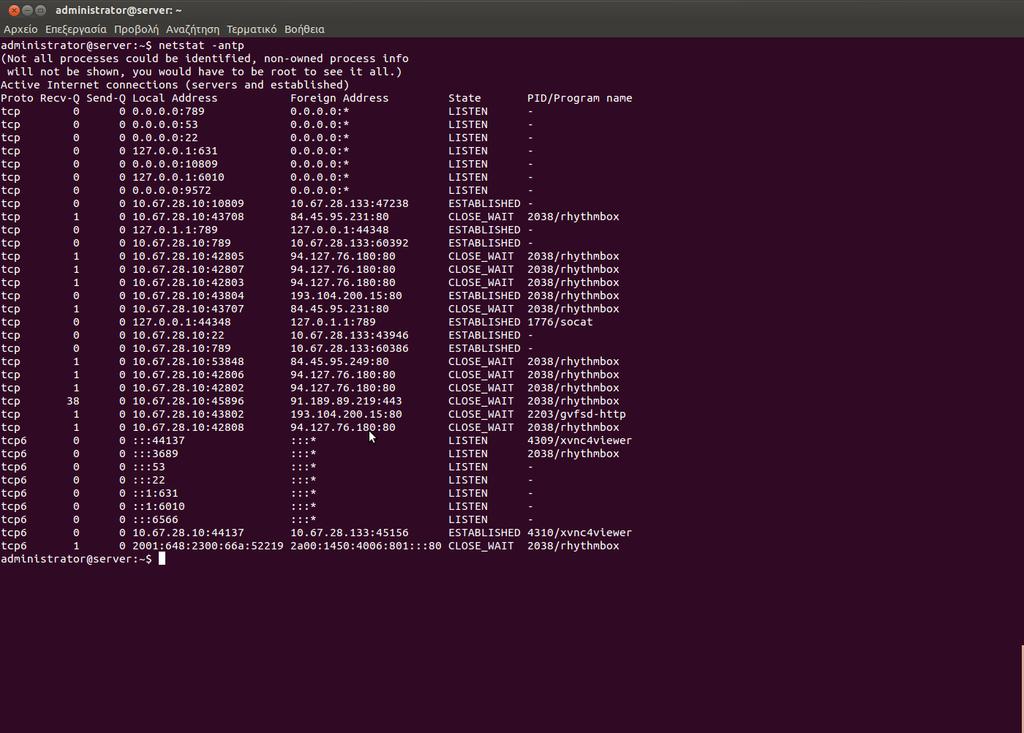The height and width of the screenshot is (733, 1024).
Task: Click local address 127.0.0.1:631
Action: tap(174, 151)
